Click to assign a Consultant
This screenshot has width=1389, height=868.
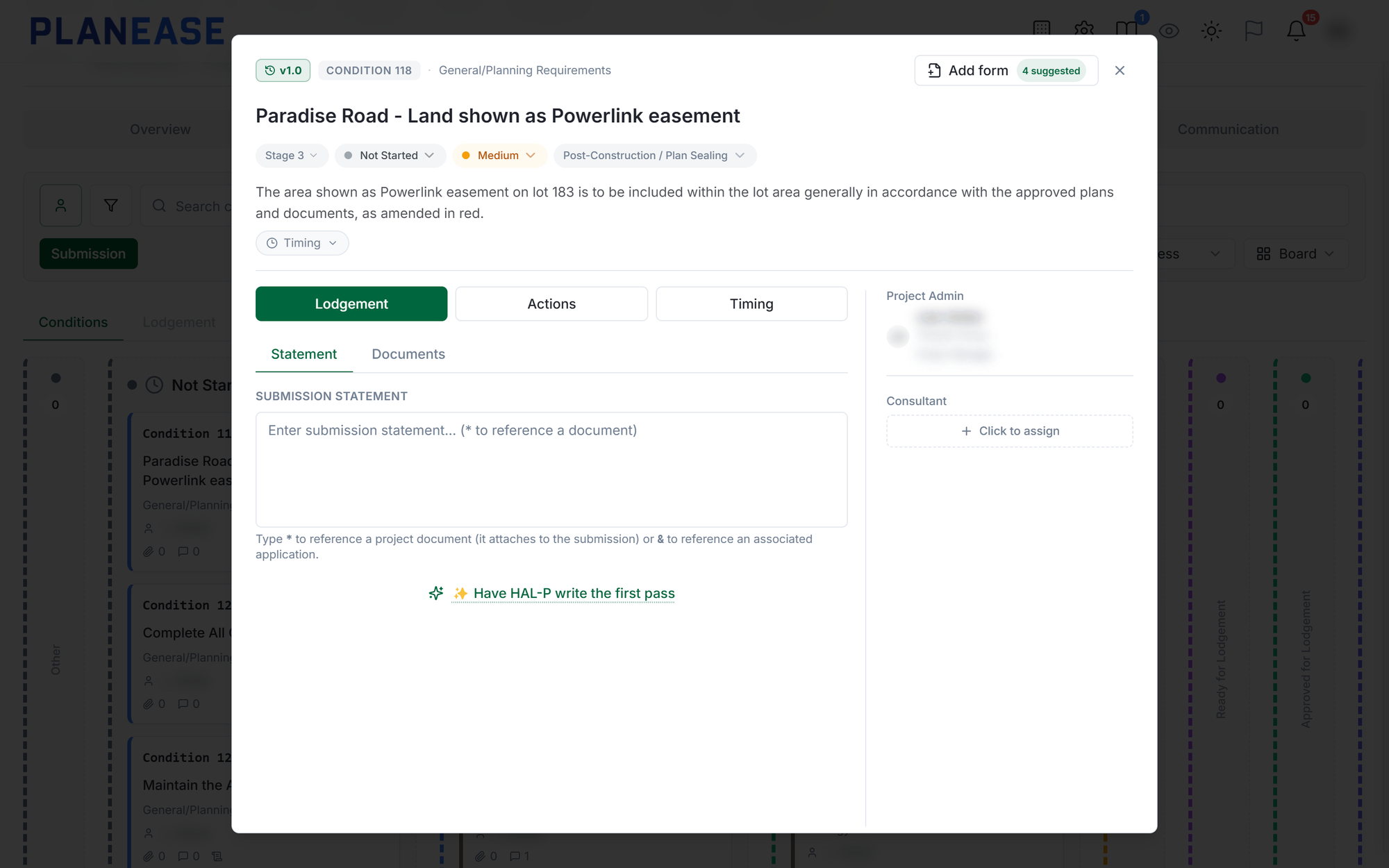1010,431
